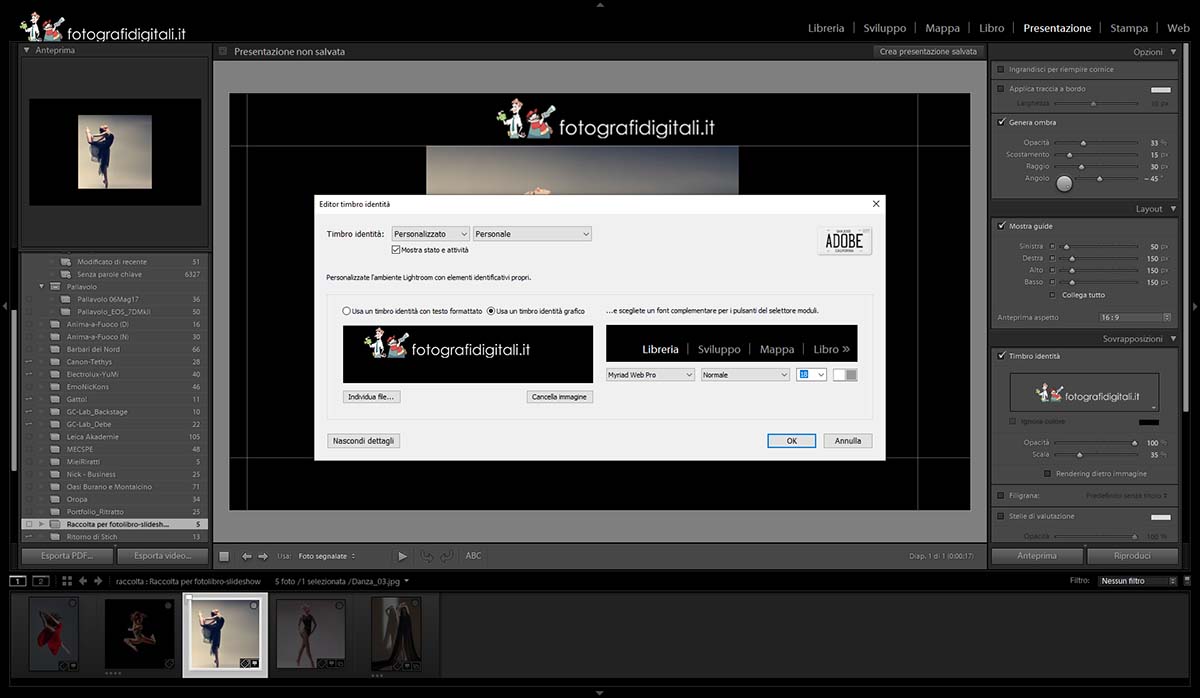Screen dimensions: 1200x698
Task: Disable the Genera ombra checkbox
Action: pyautogui.click(x=1001, y=122)
